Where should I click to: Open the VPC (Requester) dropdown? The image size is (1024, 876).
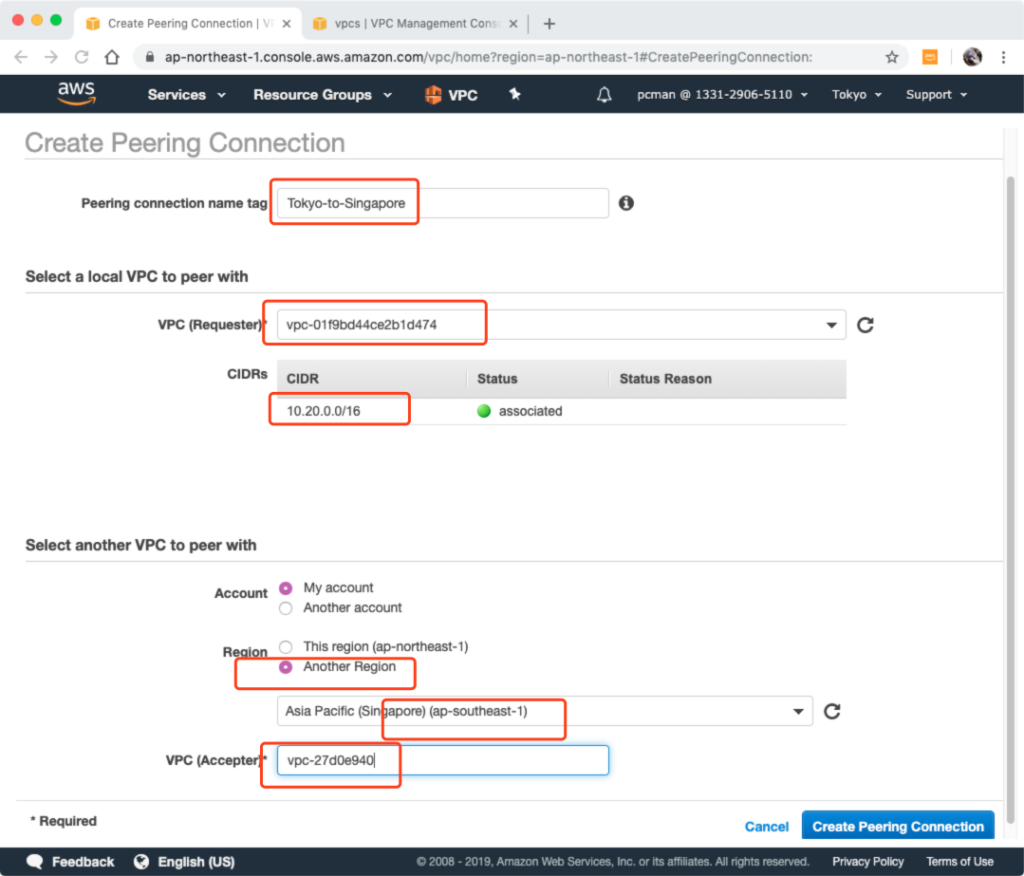coord(562,325)
